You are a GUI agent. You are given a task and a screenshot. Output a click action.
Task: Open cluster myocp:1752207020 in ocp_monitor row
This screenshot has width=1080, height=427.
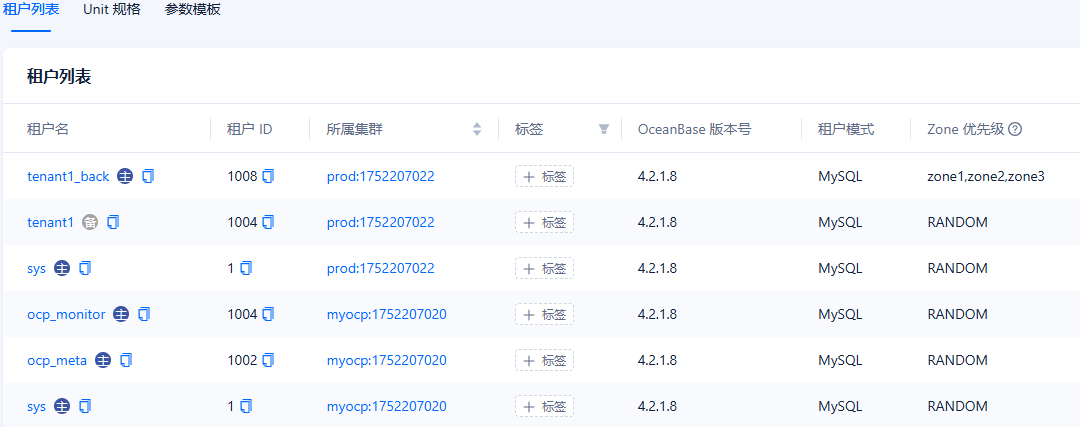click(386, 314)
